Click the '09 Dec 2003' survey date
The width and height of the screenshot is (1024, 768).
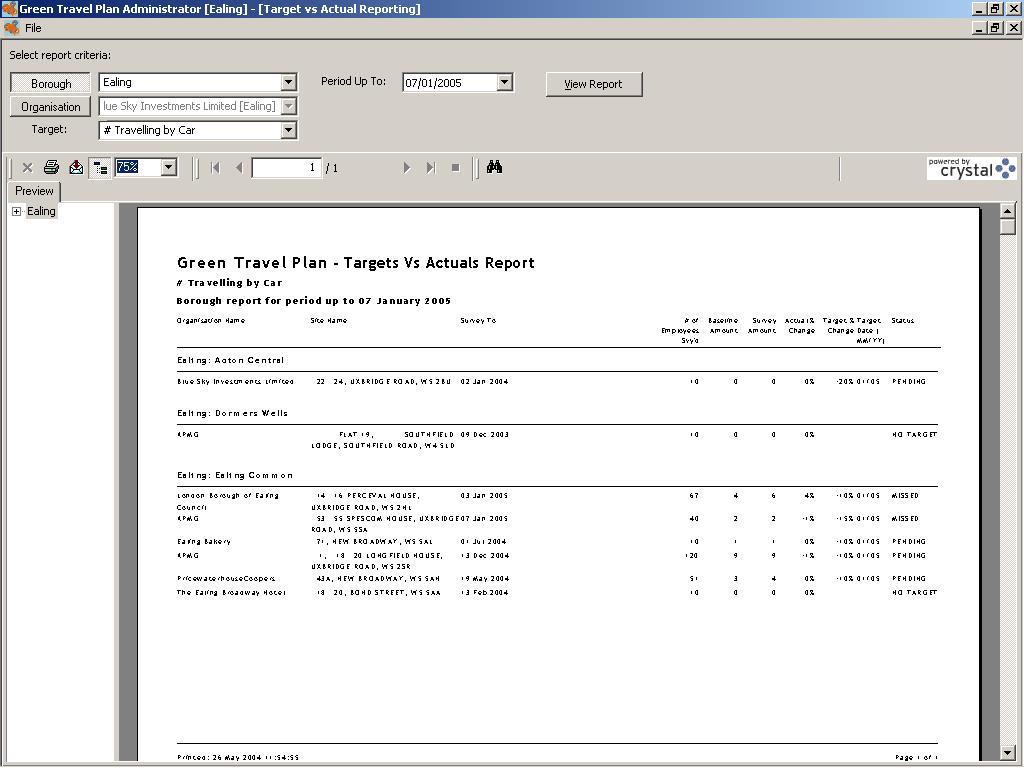(485, 434)
